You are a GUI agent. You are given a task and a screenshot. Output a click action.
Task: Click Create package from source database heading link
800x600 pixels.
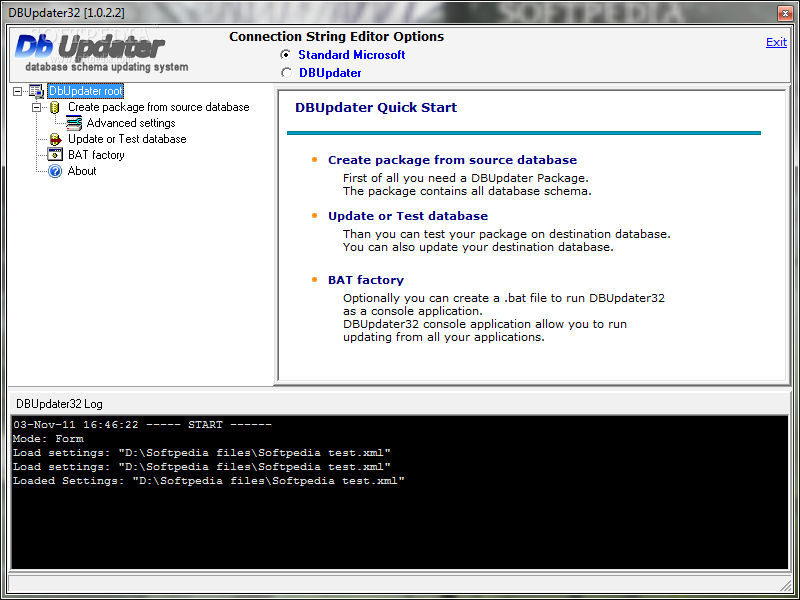click(453, 160)
